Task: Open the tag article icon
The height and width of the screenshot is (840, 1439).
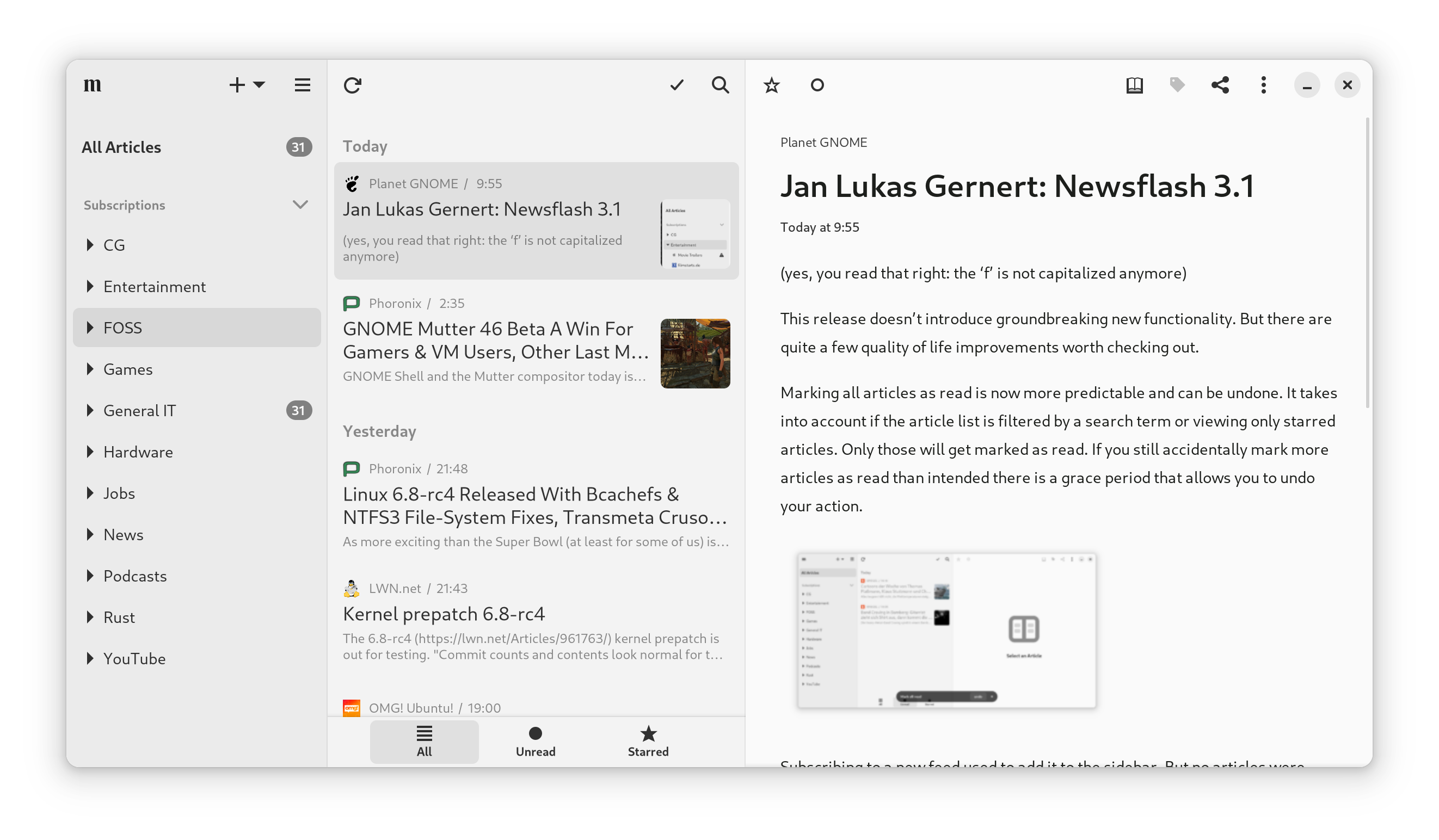Action: (1177, 85)
